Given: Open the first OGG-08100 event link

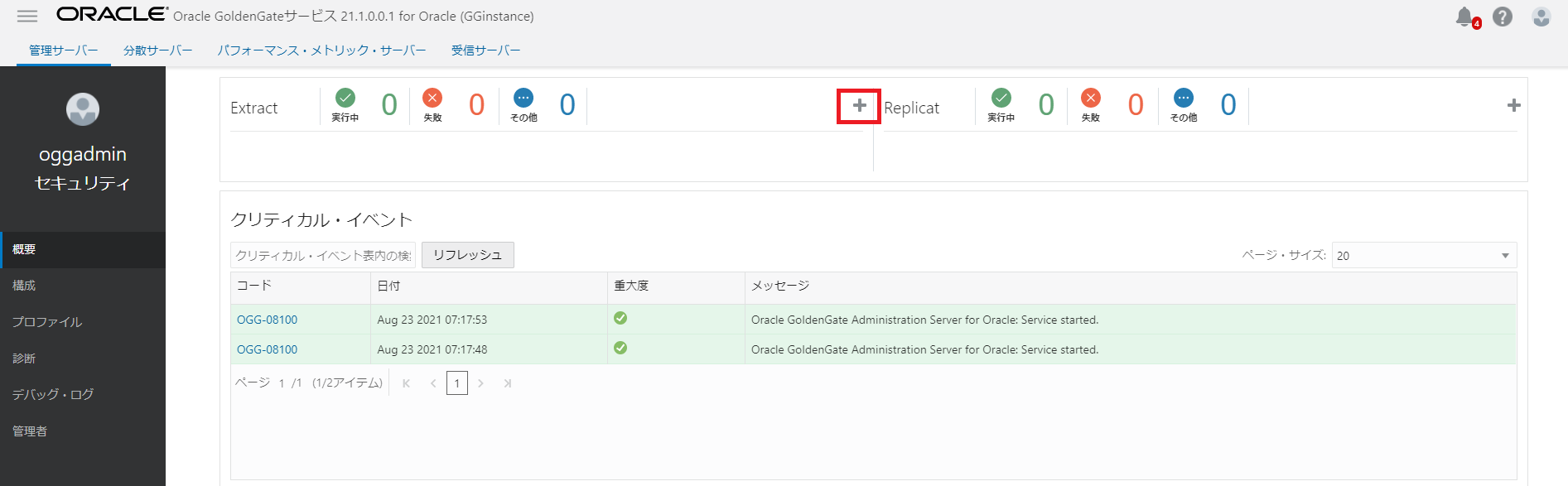Looking at the screenshot, I should coord(267,320).
